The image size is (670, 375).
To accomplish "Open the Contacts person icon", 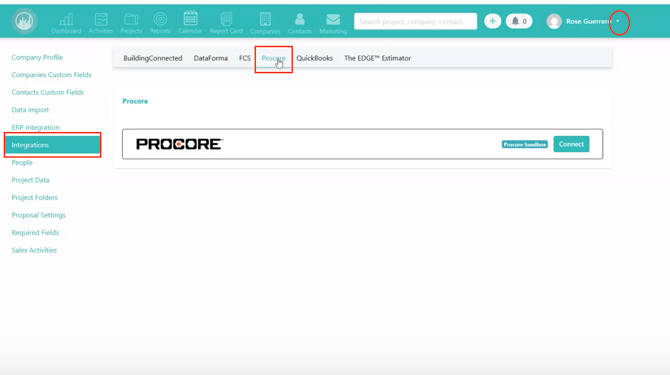I will (x=300, y=23).
